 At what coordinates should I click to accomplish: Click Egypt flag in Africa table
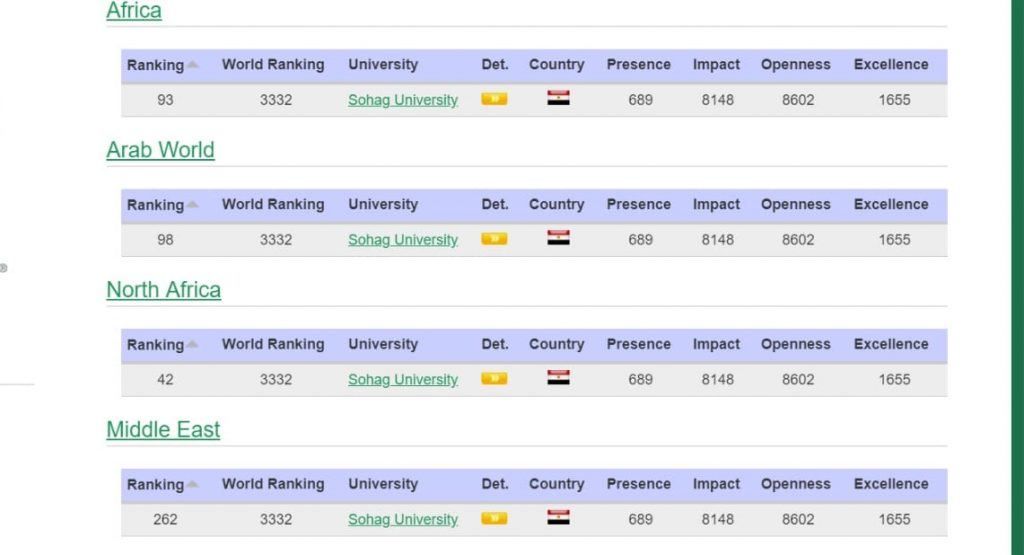tap(558, 99)
